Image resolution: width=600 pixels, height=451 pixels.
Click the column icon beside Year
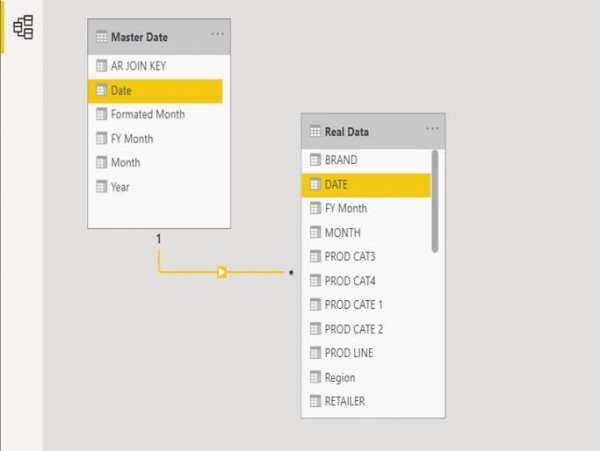101,187
